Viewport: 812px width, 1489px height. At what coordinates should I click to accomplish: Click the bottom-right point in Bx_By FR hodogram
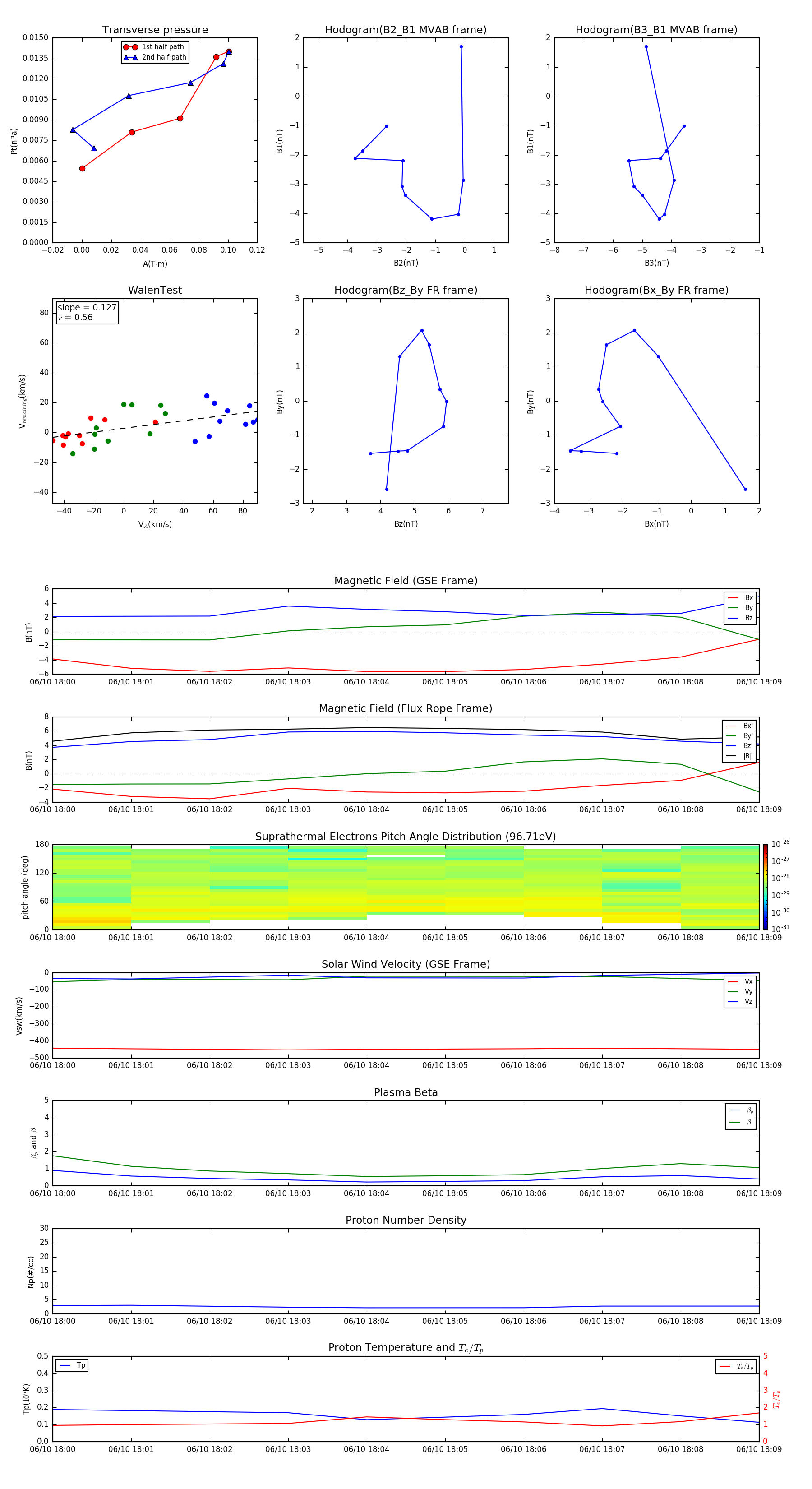(745, 490)
